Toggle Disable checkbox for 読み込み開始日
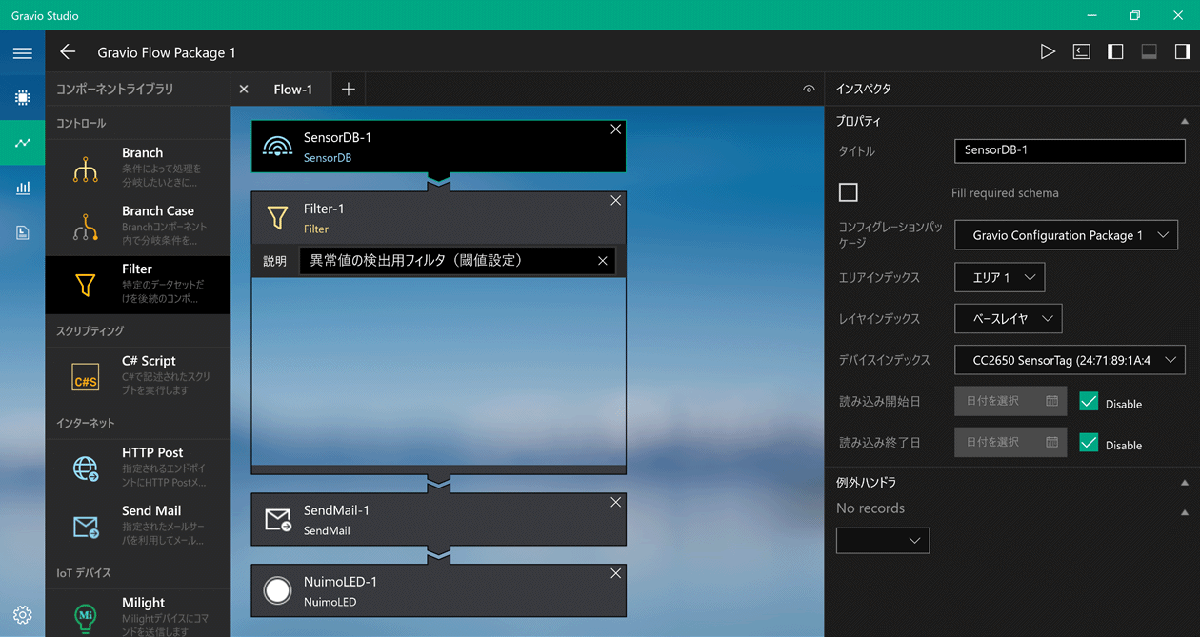Viewport: 1200px width, 637px height. (x=1089, y=401)
